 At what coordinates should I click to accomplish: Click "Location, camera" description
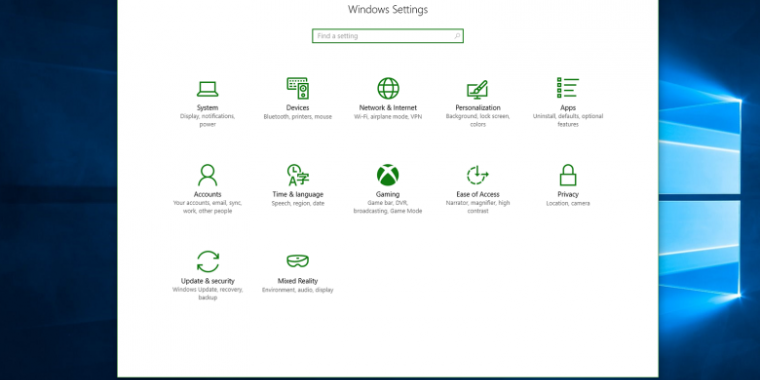568,204
